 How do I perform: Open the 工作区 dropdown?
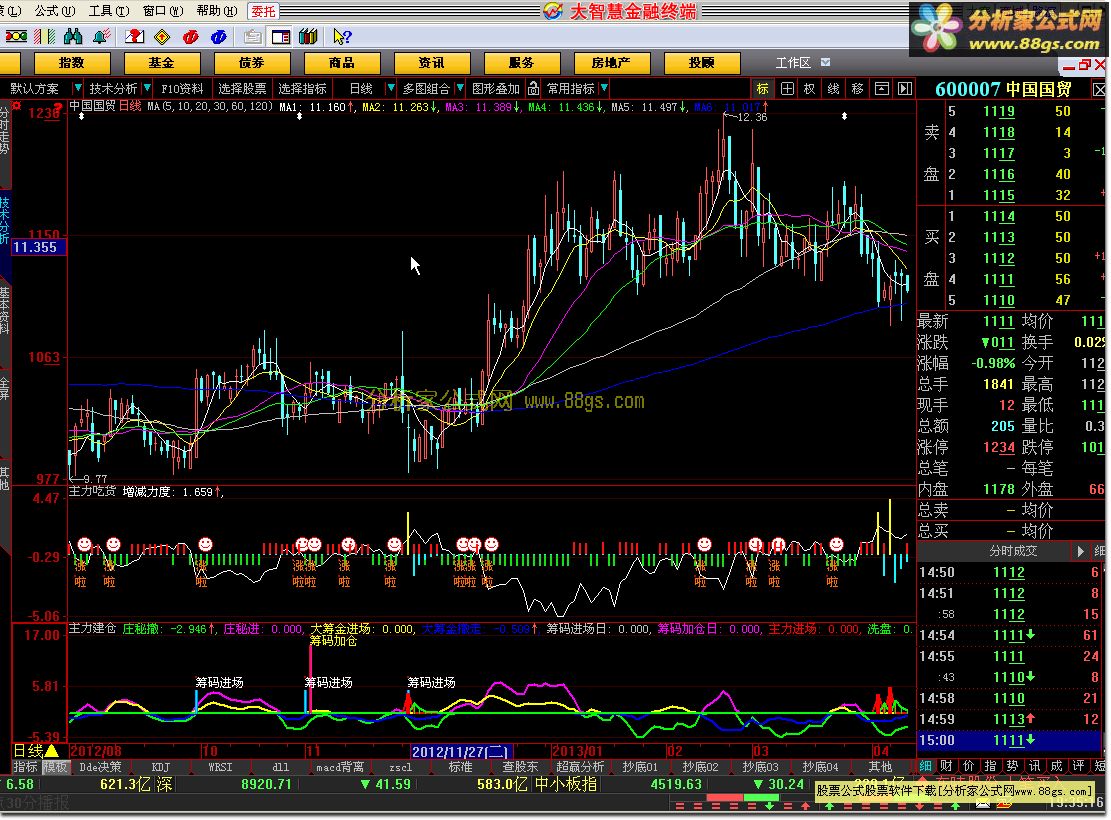(x=825, y=62)
